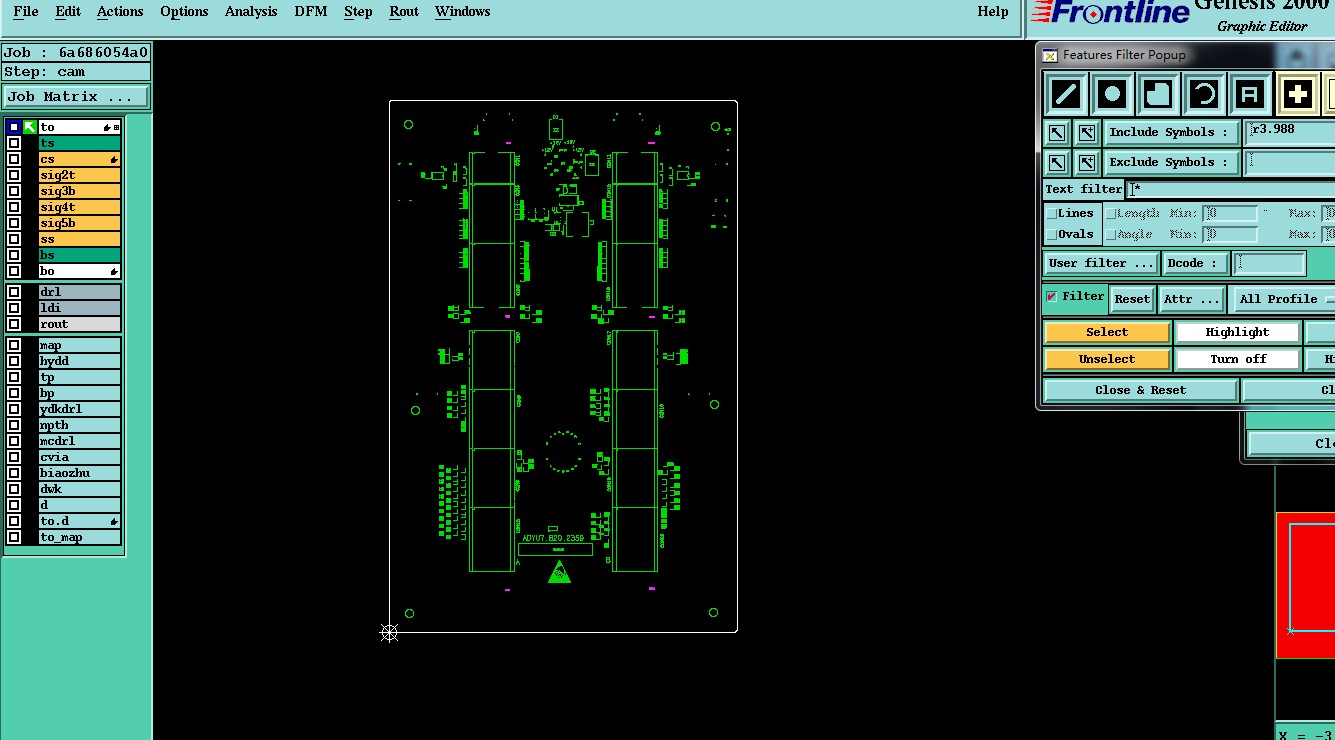This screenshot has height=740, width=1335.
Task: Click the Highlight button
Action: point(1237,332)
